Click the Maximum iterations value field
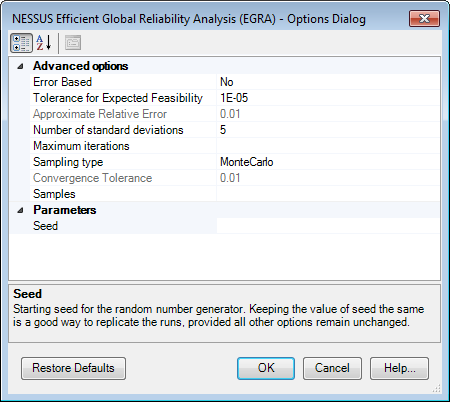The image size is (450, 402). 328,146
